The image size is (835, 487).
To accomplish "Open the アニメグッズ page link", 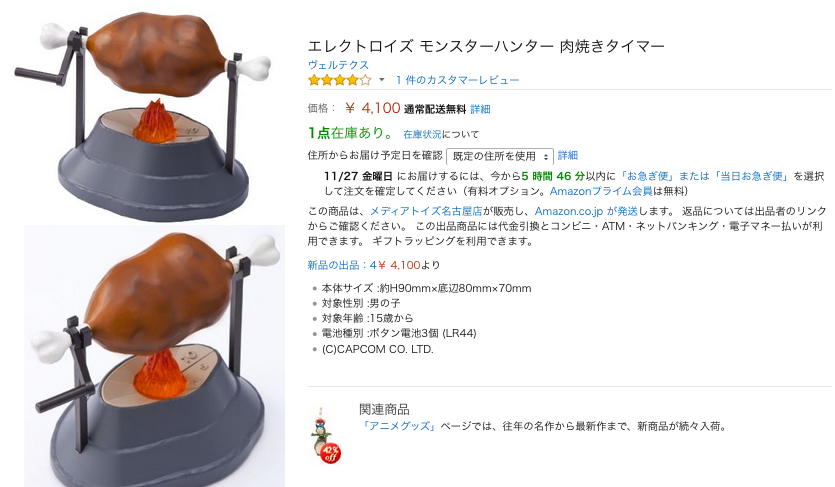I will 400,426.
